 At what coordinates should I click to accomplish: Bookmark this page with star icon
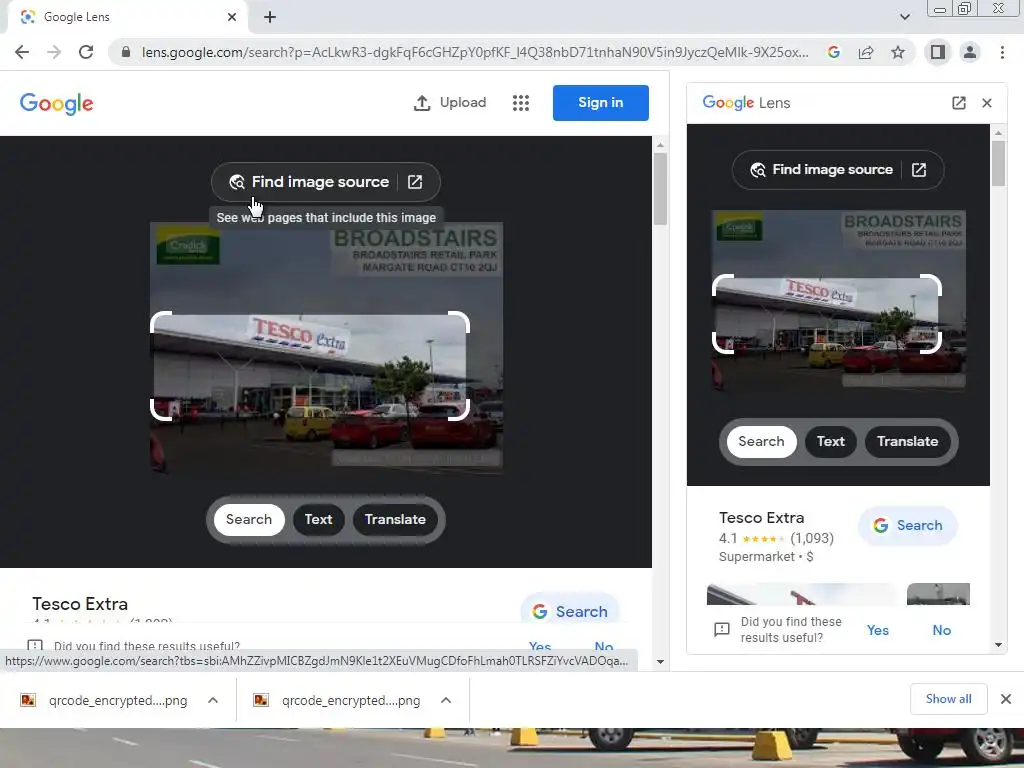pos(898,52)
